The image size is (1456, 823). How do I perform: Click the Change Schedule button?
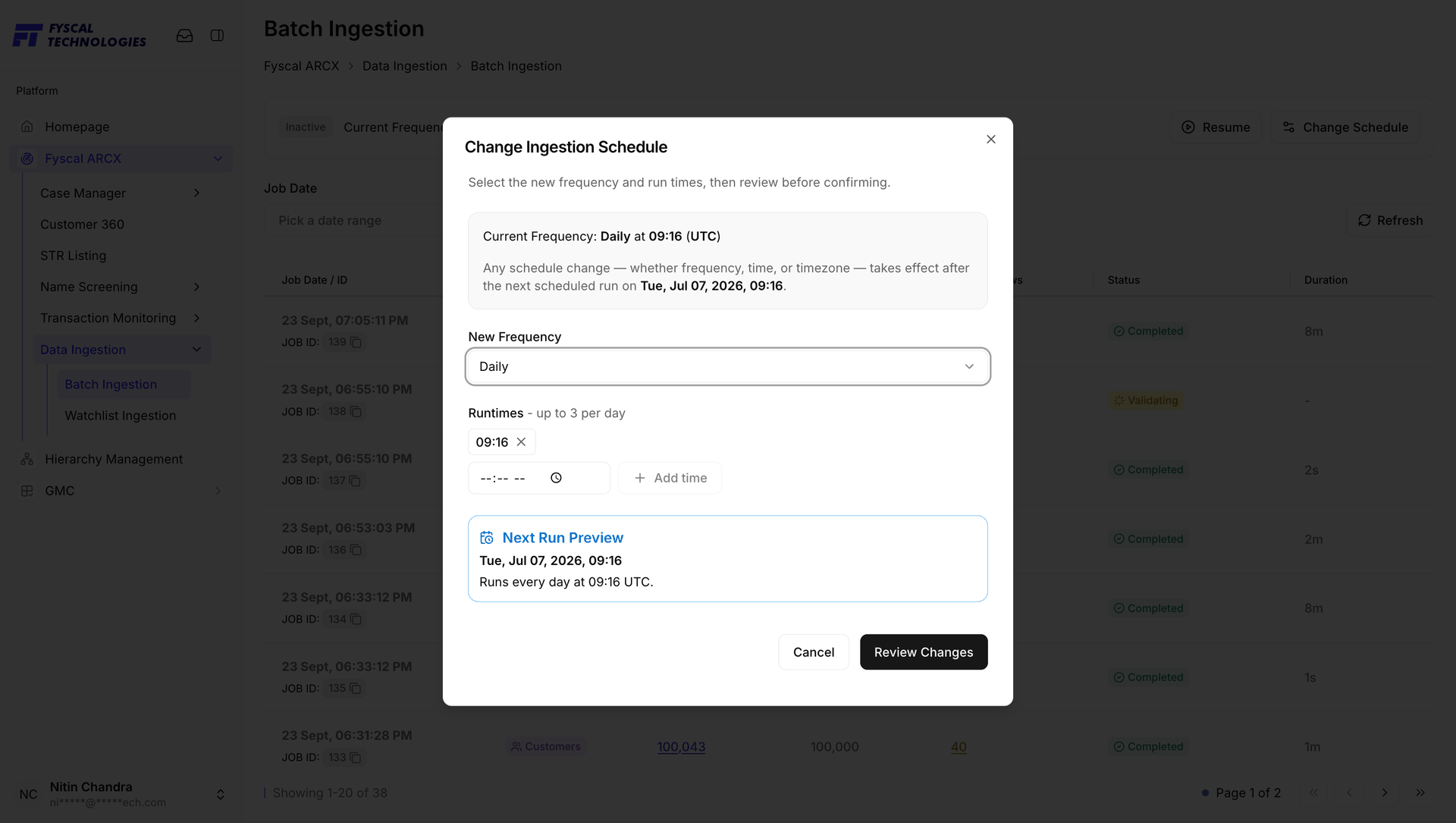pyautogui.click(x=1345, y=127)
